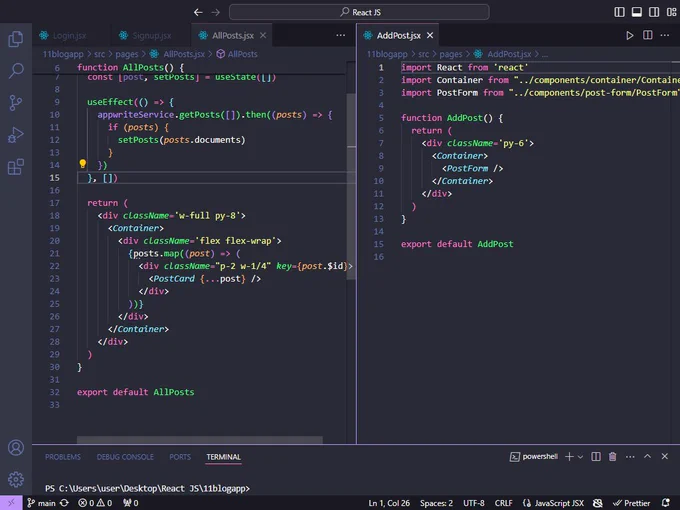Split the right editor
Viewport: 680px width, 510px height.
(x=647, y=35)
